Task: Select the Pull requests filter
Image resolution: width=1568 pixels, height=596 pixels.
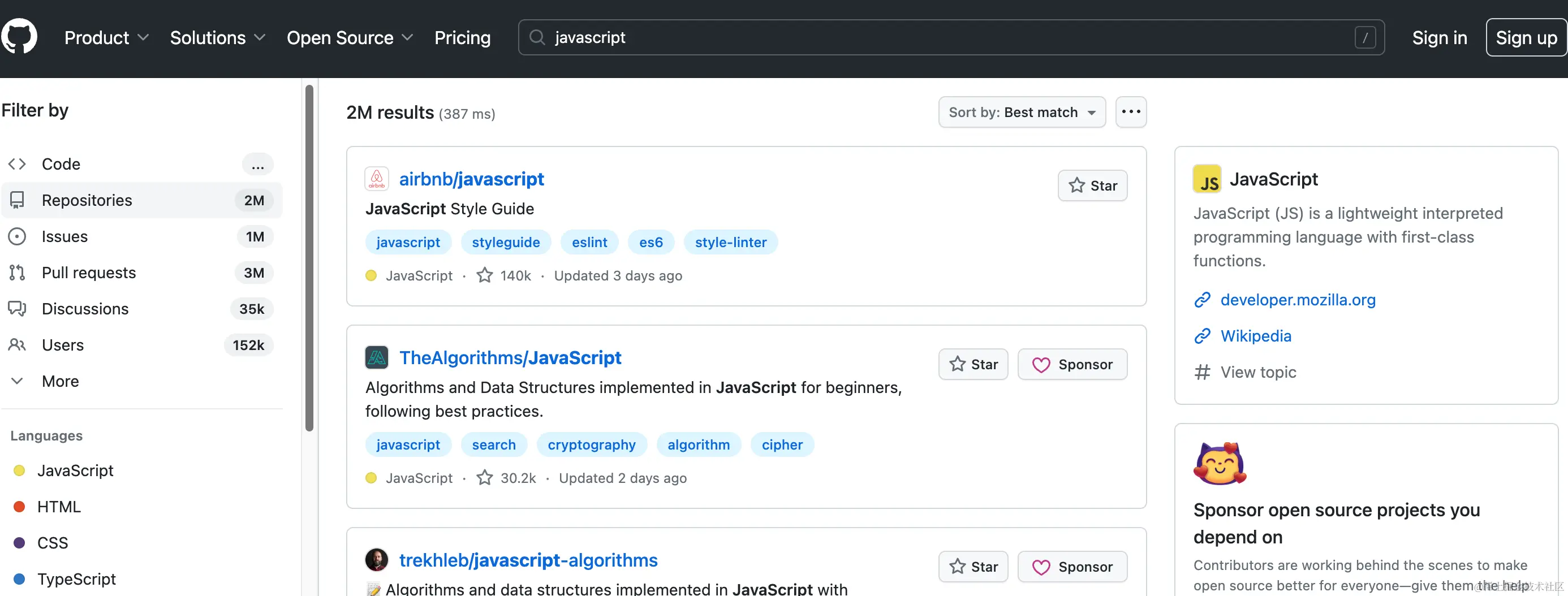Action: 88,273
